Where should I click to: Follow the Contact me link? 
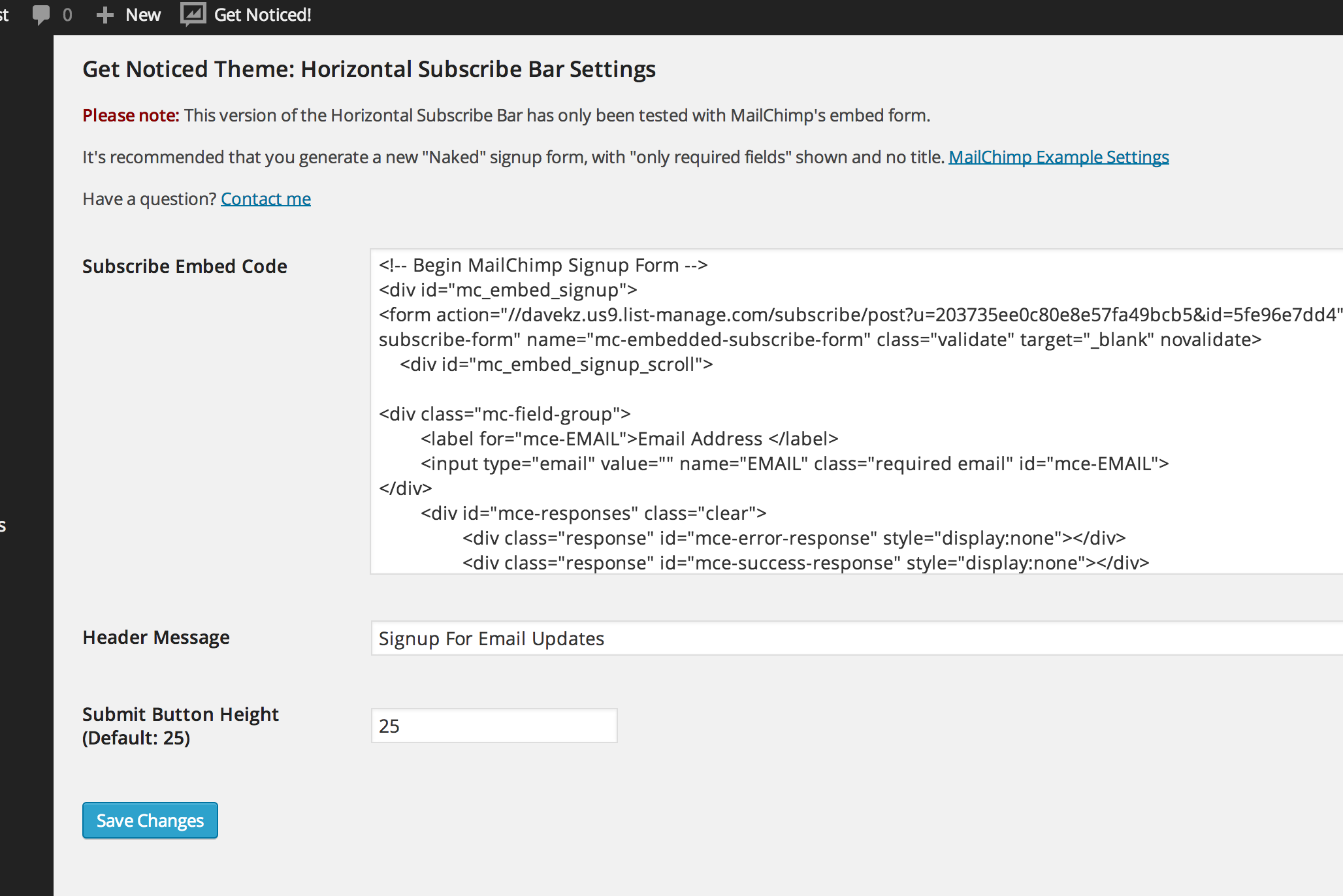[265, 199]
